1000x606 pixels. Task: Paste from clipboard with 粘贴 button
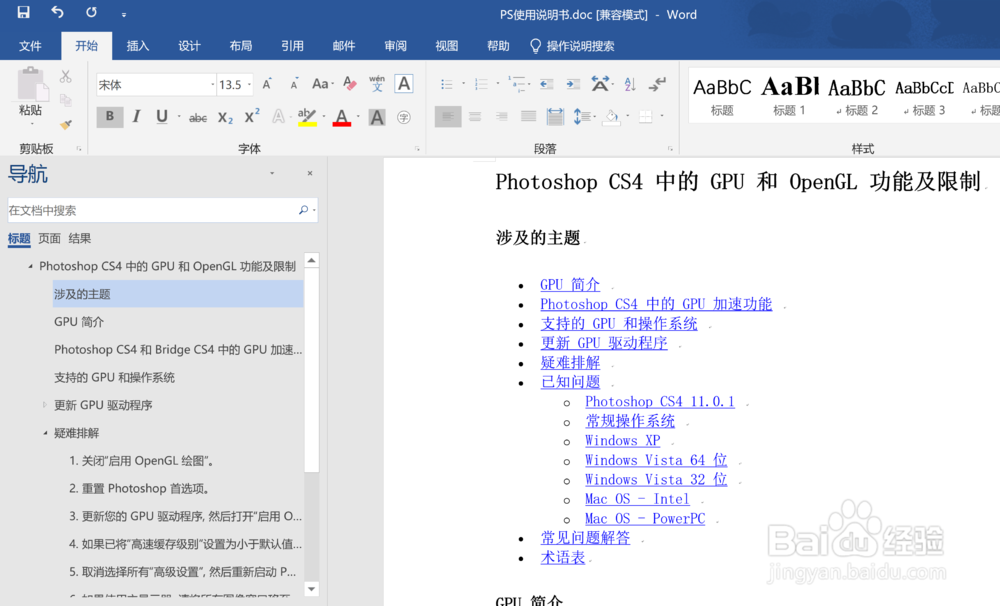(30, 93)
